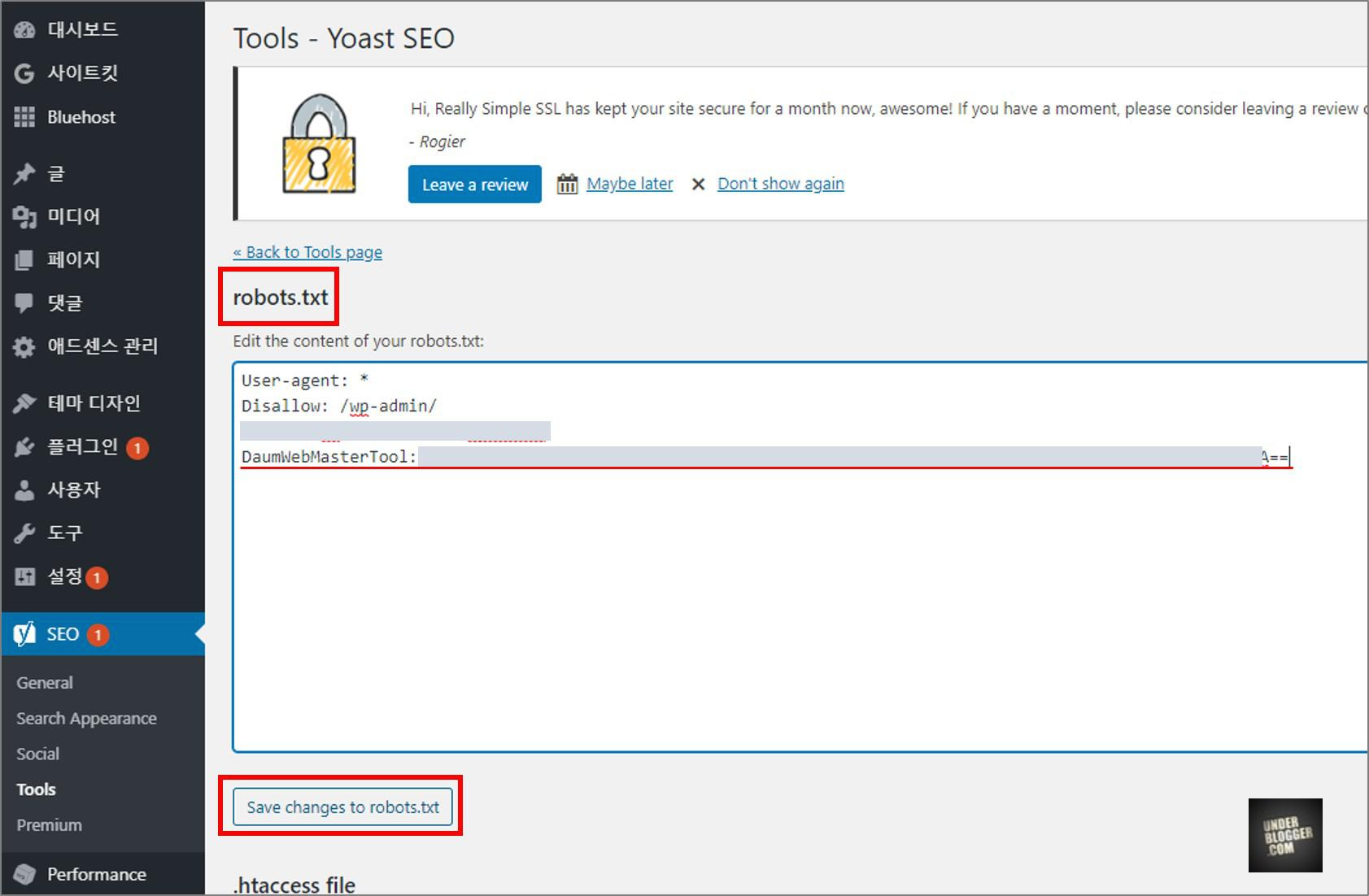Click the Bluehost grid icon

pos(24,117)
